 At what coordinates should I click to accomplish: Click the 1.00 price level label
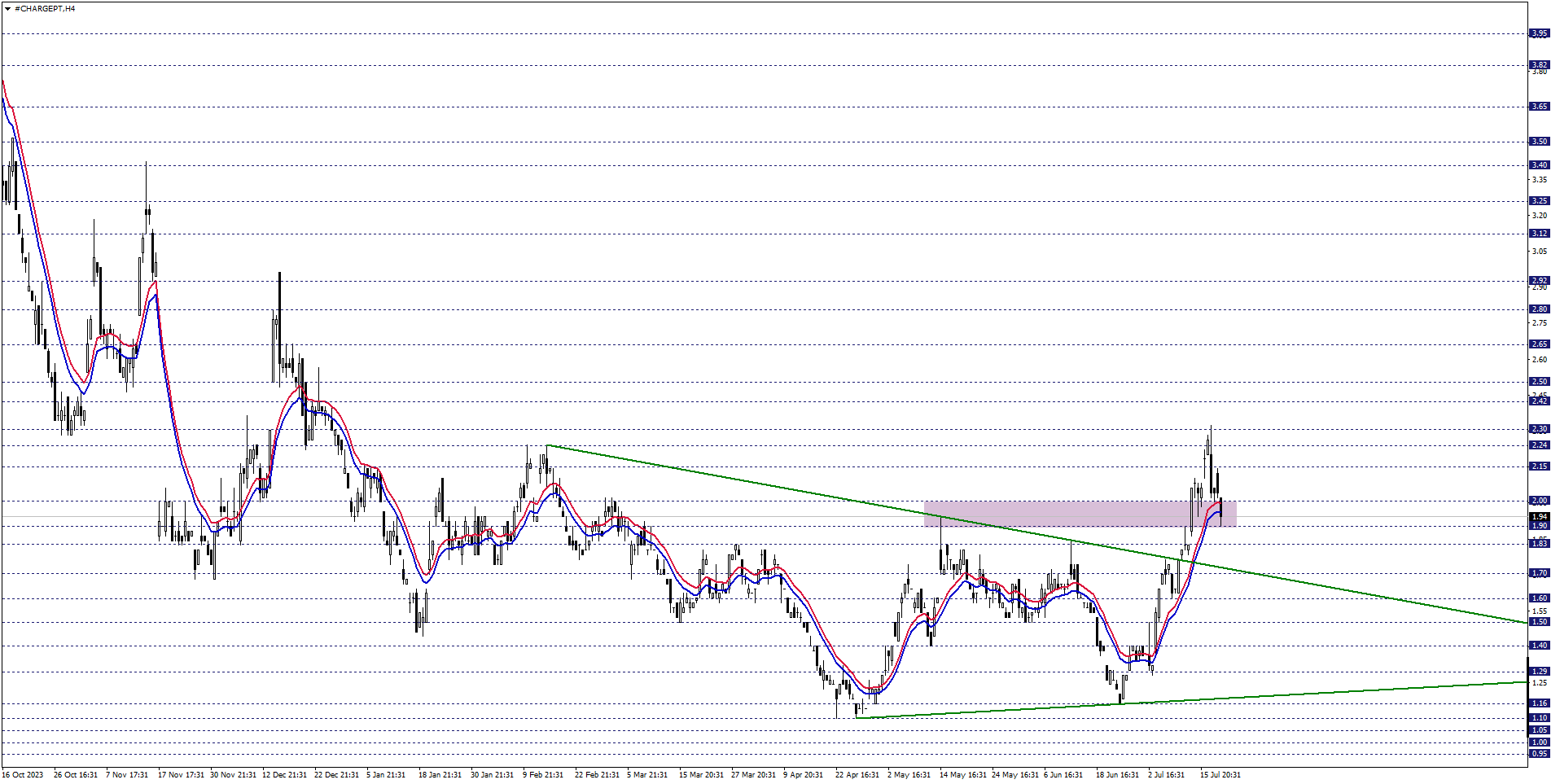coord(1539,742)
